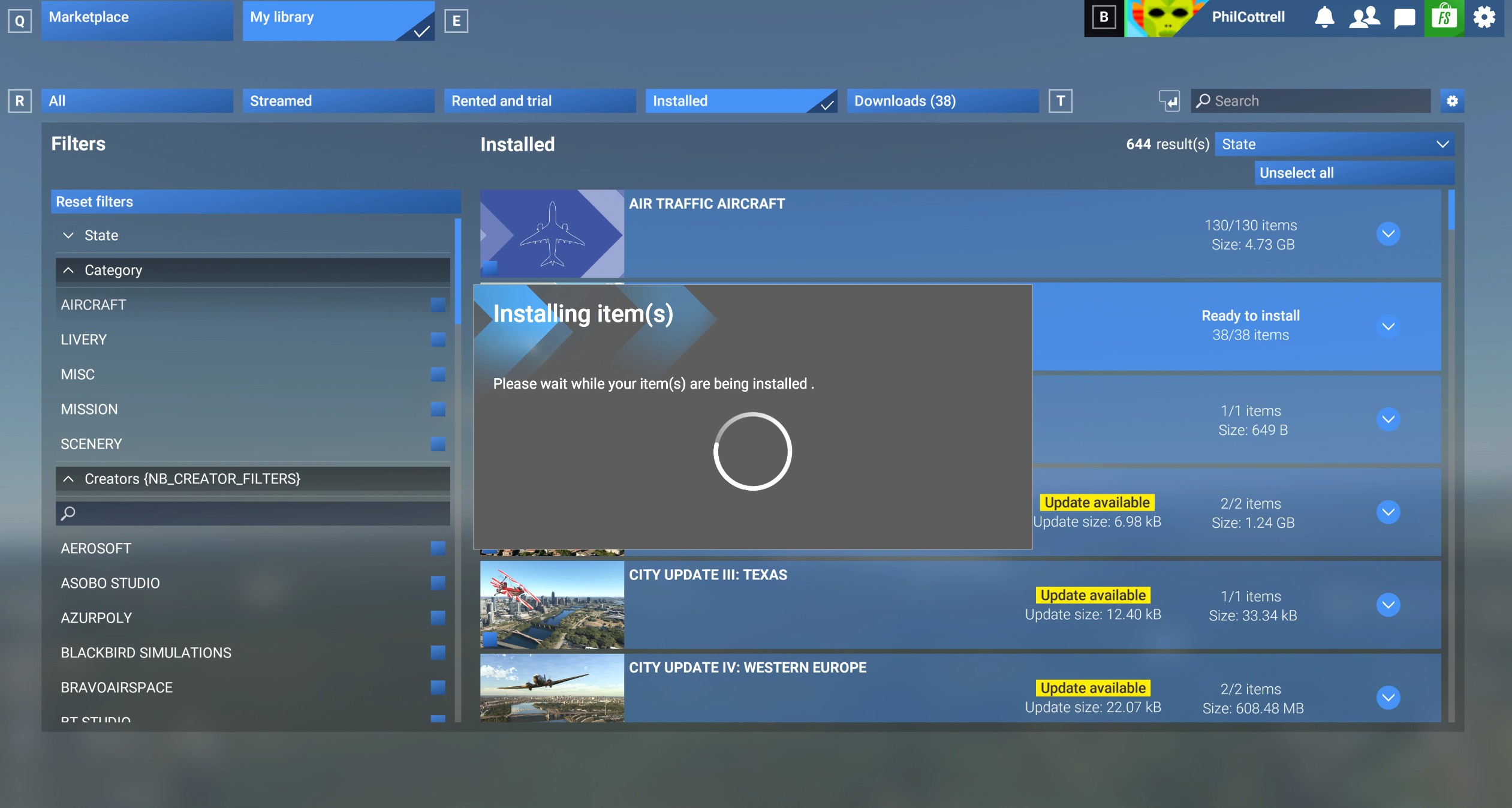Toggle AIRCRAFT category filter checkbox
The width and height of the screenshot is (1512, 808).
[x=438, y=305]
